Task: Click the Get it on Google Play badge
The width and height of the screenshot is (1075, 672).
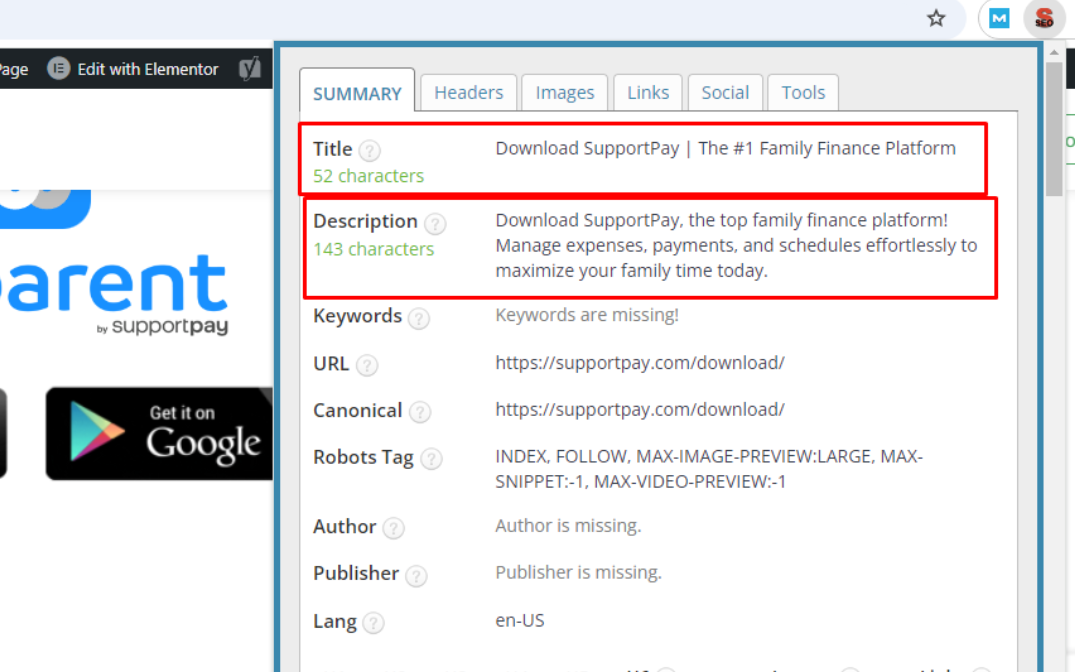Action: tap(160, 433)
